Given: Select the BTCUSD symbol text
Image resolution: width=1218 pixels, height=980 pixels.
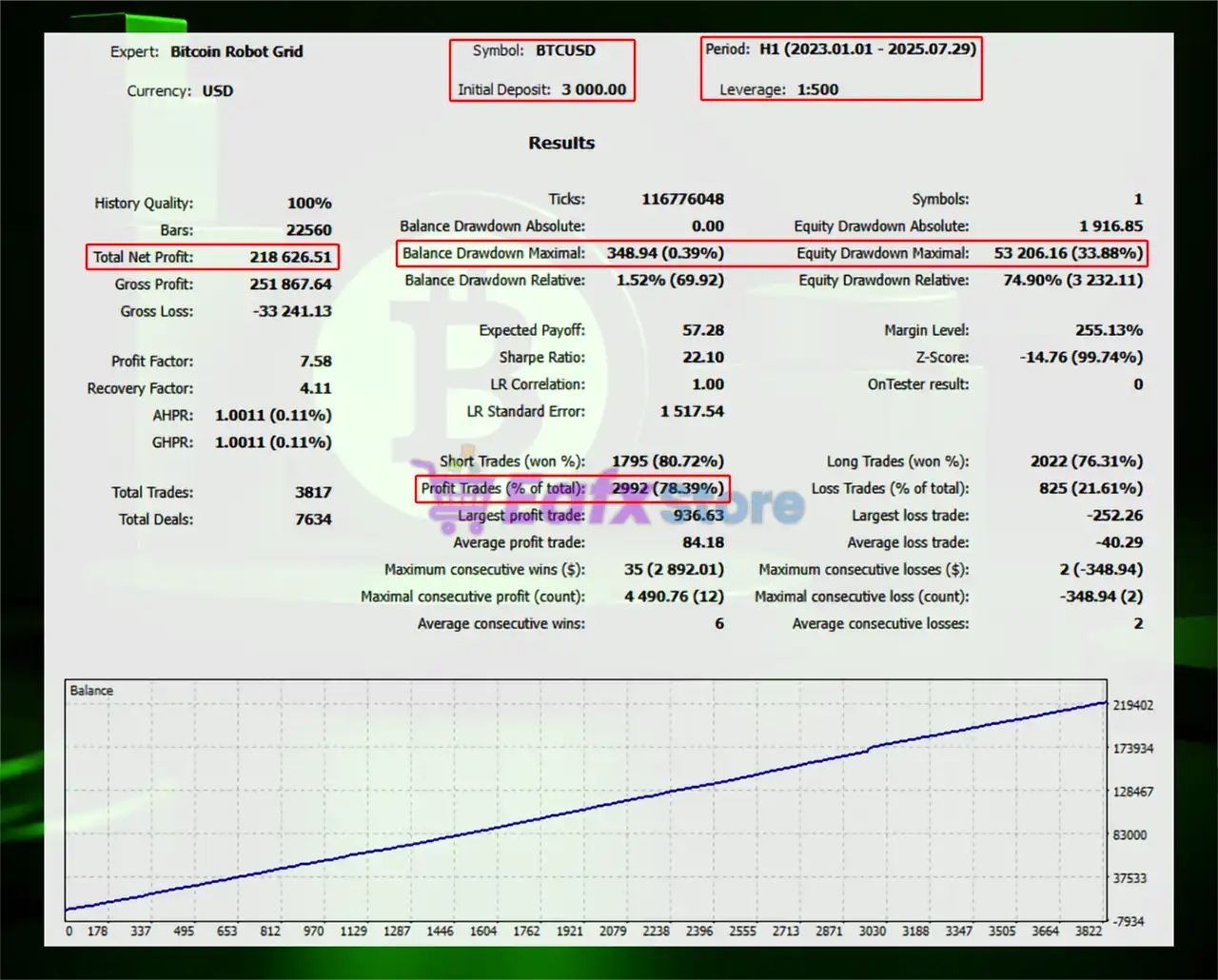Looking at the screenshot, I should pyautogui.click(x=565, y=50).
